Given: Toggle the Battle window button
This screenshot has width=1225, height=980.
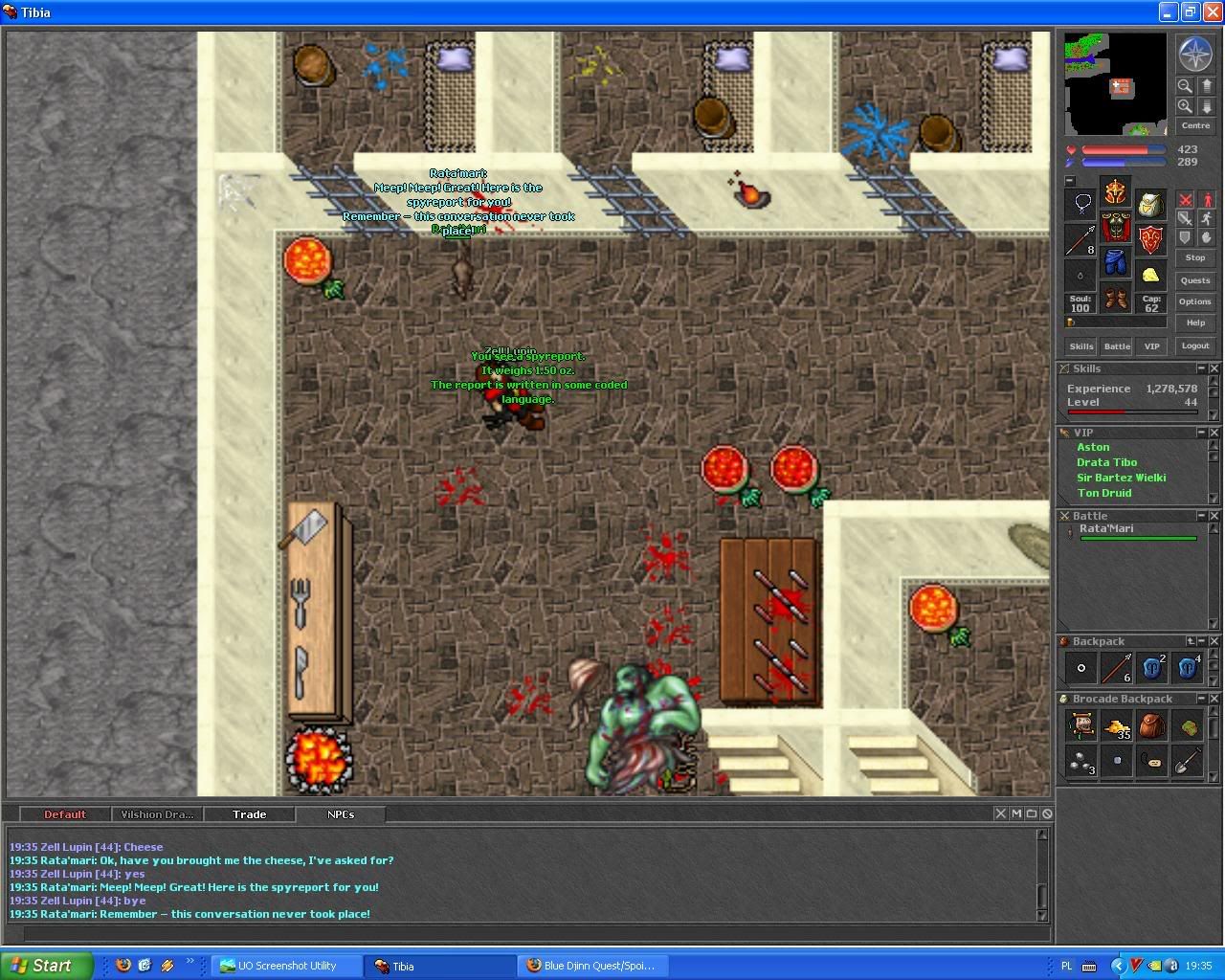Looking at the screenshot, I should point(1117,346).
